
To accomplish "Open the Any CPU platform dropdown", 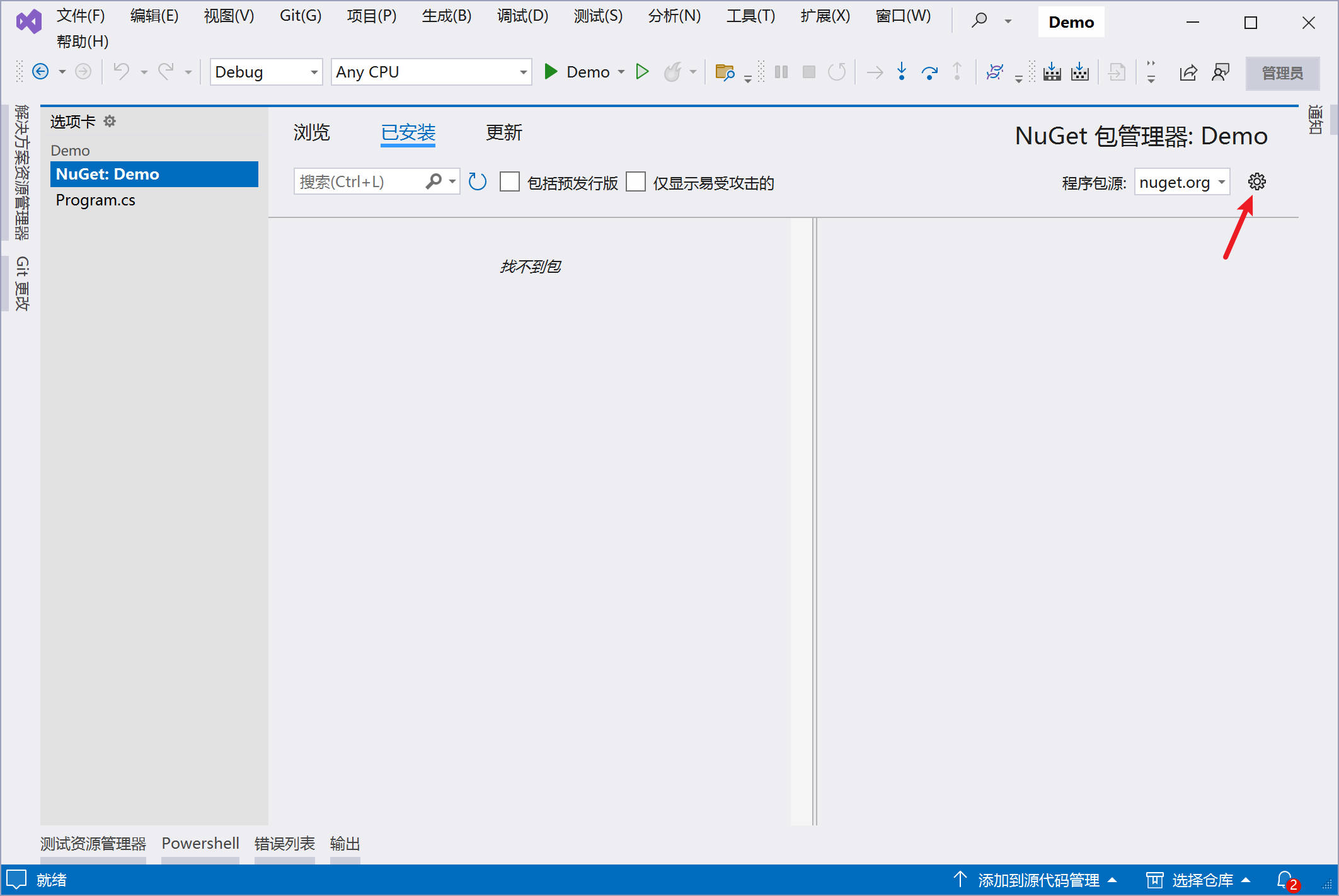I will 432,72.
